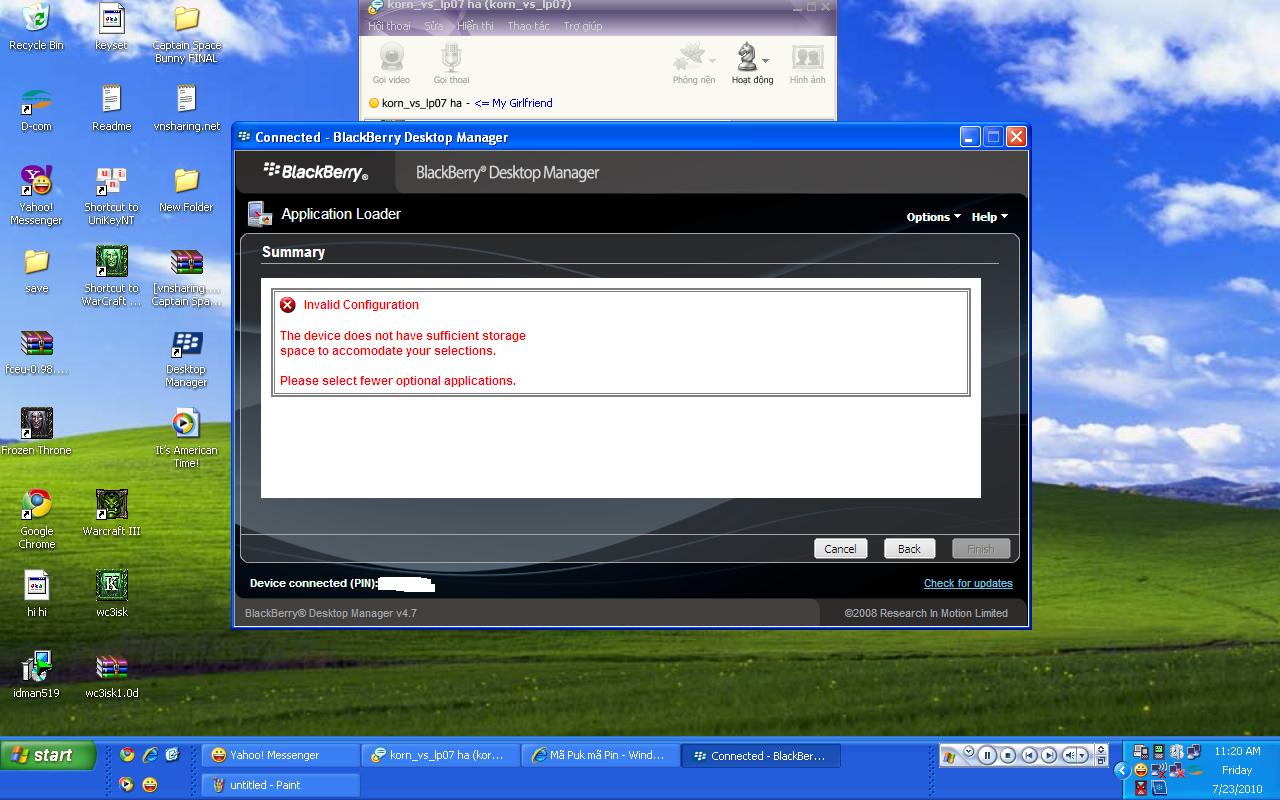Open the Windows start menu
The width and height of the screenshot is (1280, 800).
tap(48, 755)
